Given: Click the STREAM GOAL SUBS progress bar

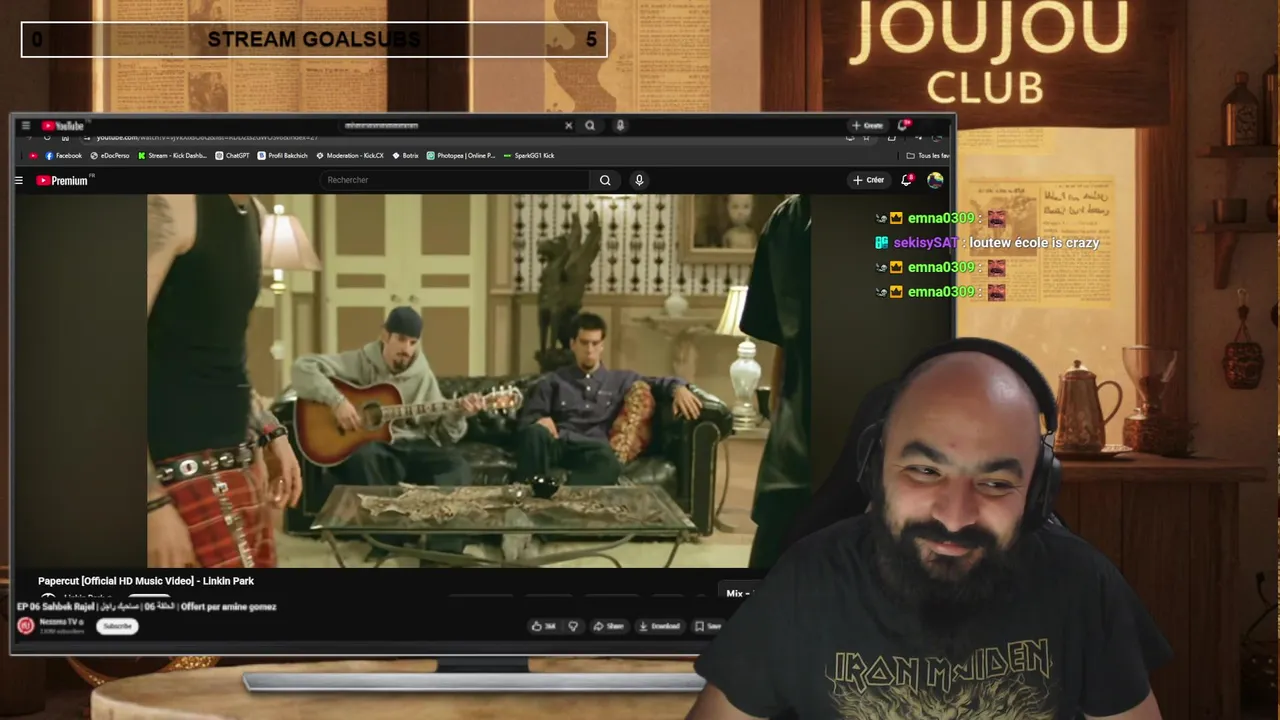Looking at the screenshot, I should (314, 39).
